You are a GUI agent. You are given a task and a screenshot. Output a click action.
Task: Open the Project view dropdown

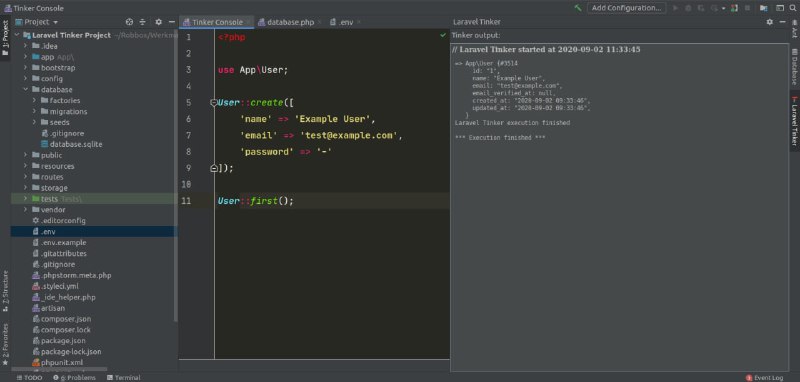tap(37, 22)
